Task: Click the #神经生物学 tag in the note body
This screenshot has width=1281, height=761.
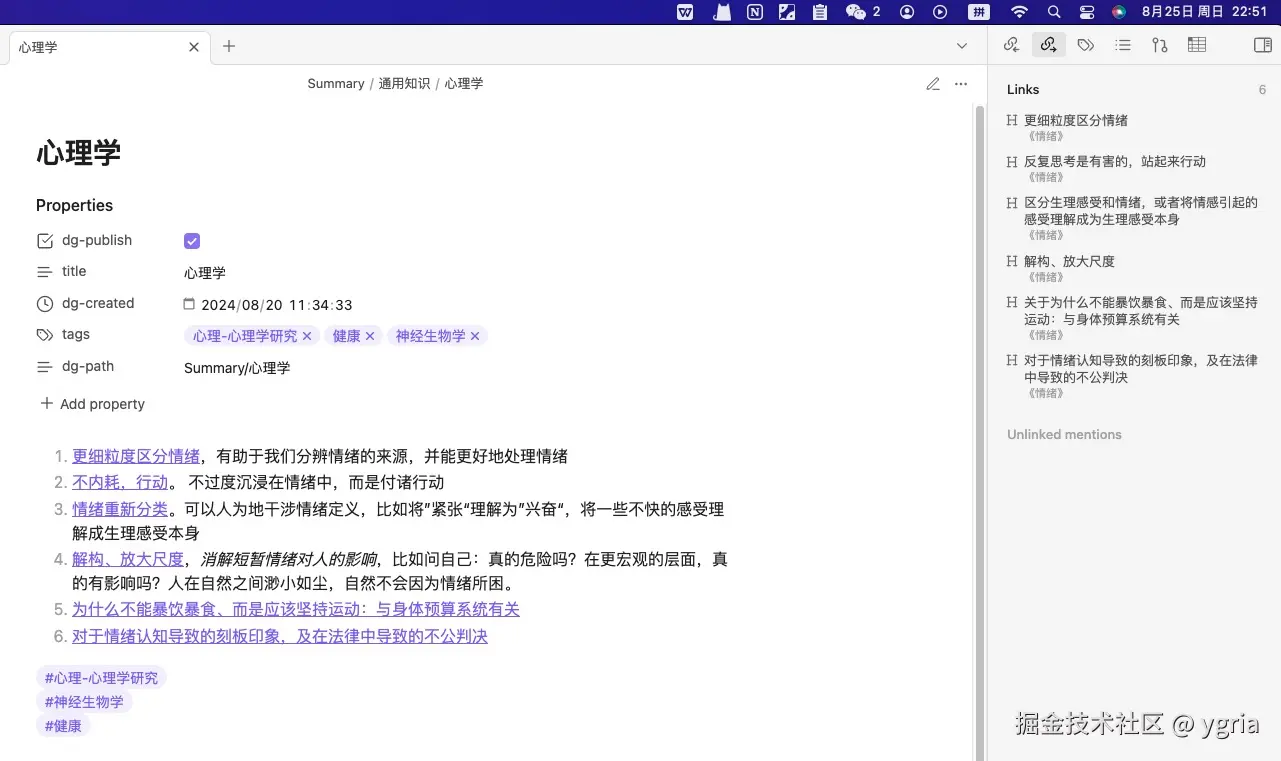Action: [x=84, y=702]
